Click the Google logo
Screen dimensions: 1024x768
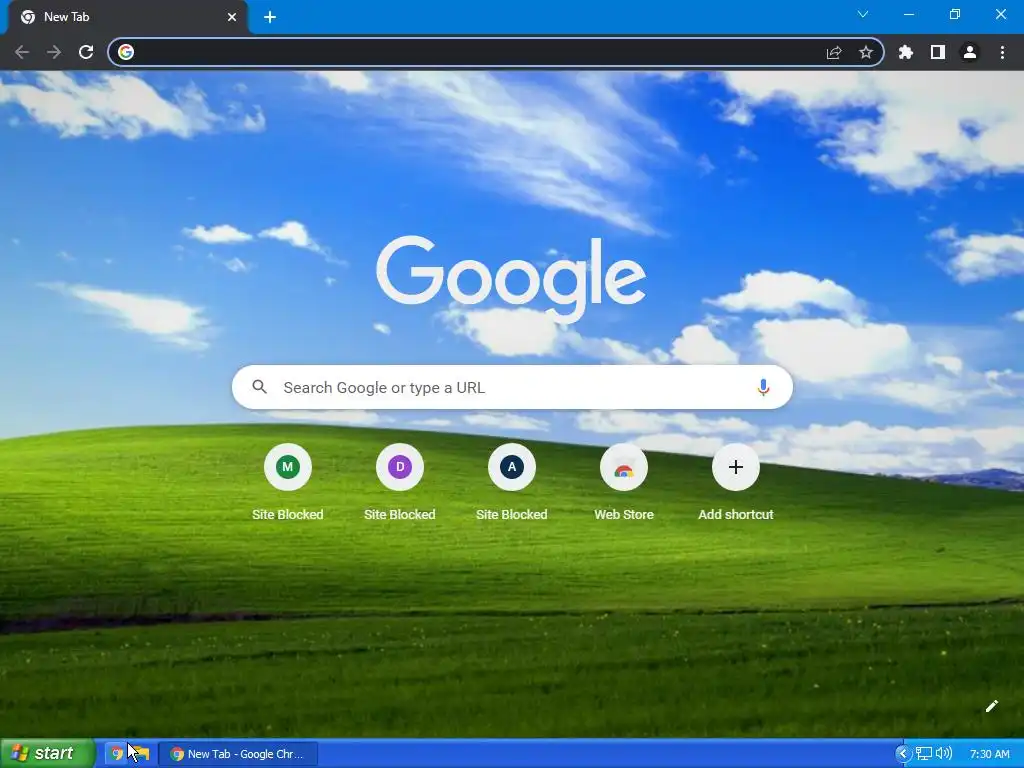coord(511,279)
